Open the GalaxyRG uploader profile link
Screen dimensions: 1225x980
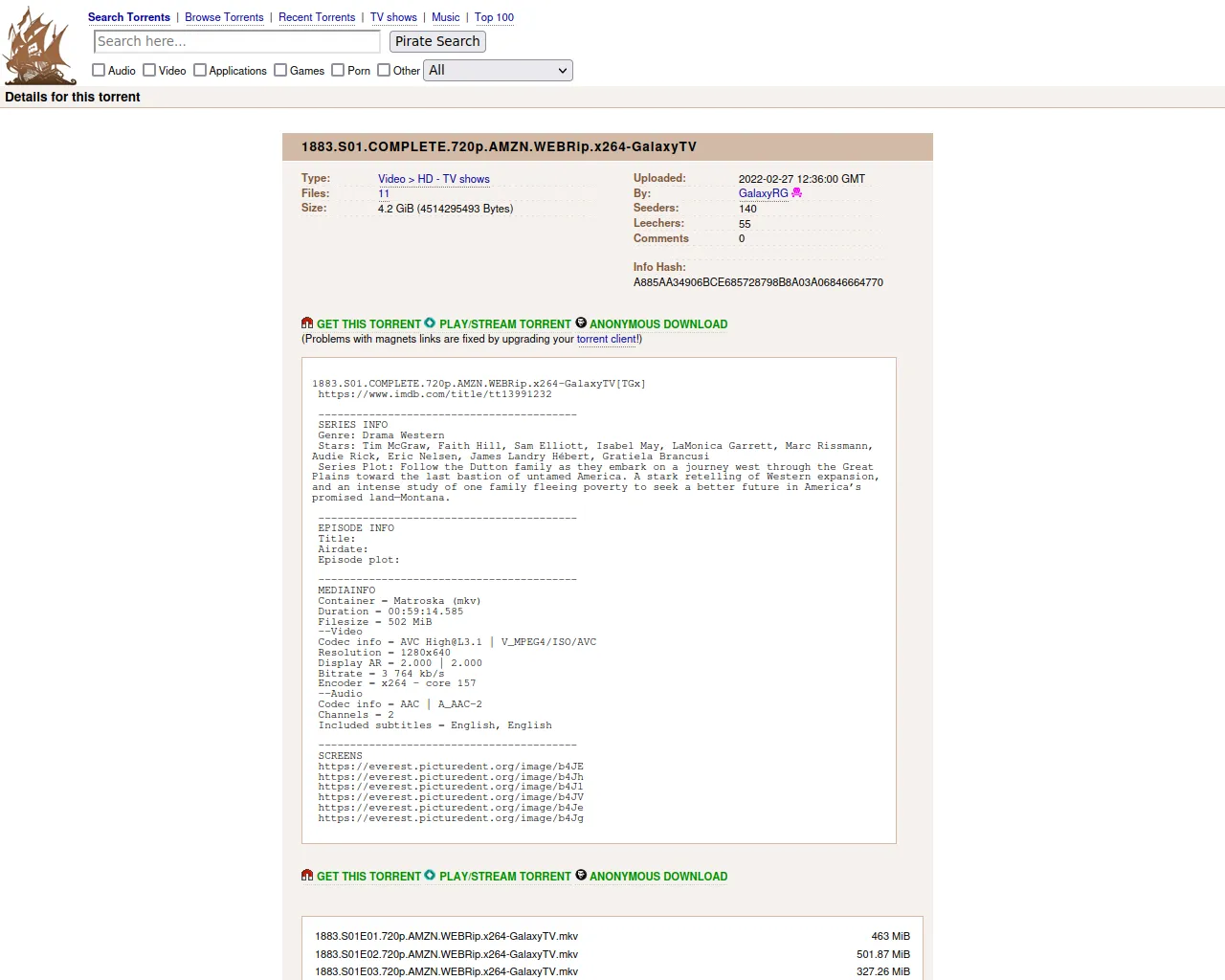(x=763, y=193)
